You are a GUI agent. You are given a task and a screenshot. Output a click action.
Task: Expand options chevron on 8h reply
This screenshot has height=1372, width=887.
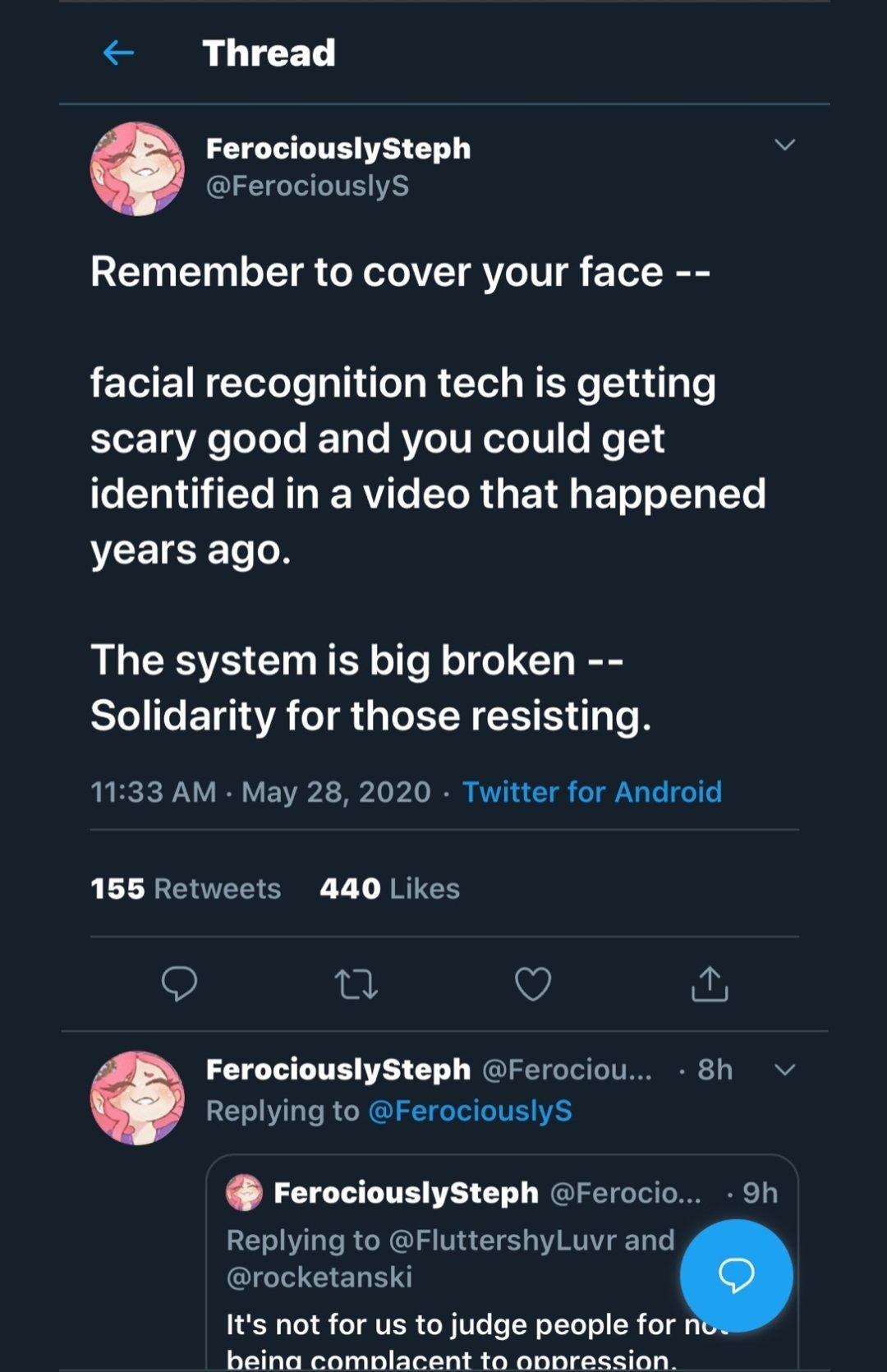coord(785,1070)
